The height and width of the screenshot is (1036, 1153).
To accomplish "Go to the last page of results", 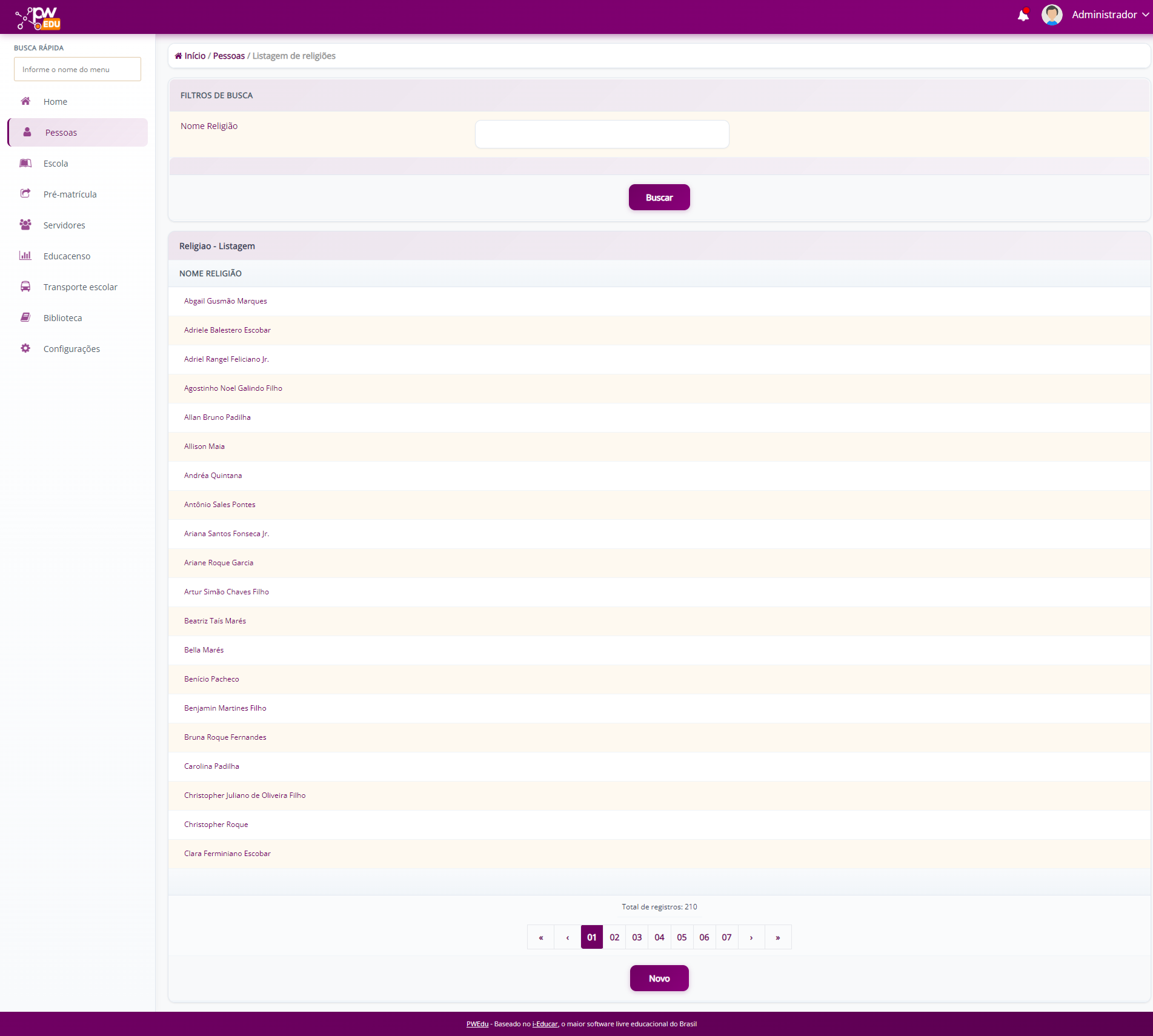I will click(x=778, y=937).
